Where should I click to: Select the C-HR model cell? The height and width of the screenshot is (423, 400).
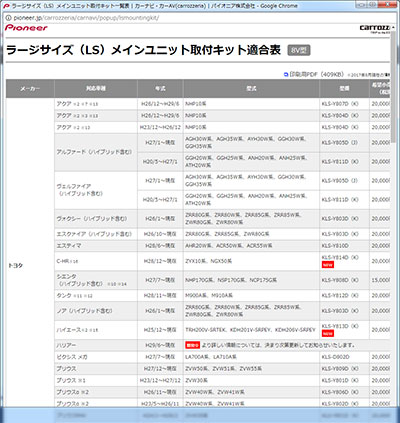(x=96, y=261)
